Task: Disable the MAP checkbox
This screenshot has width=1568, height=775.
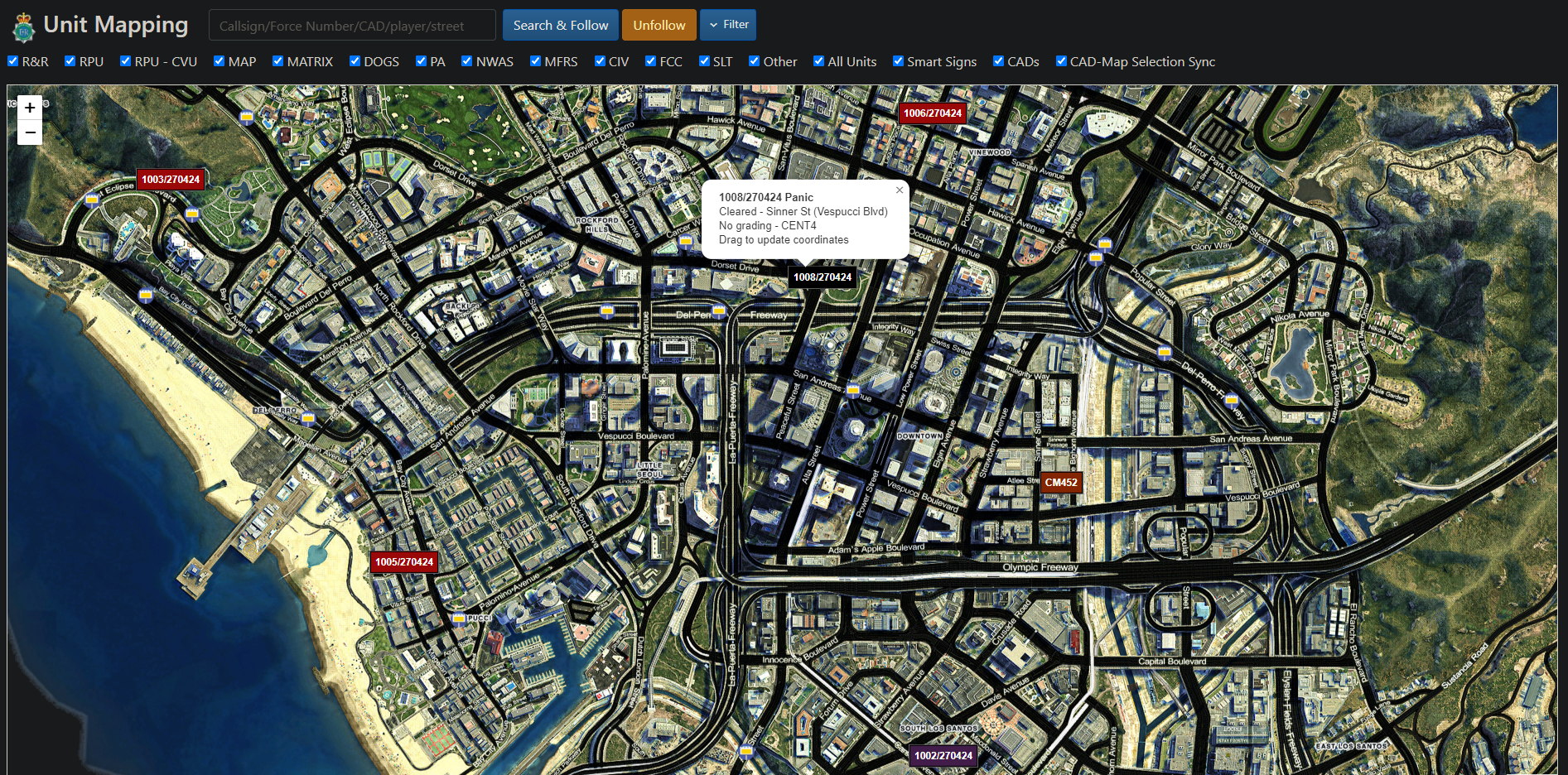Action: tap(220, 61)
